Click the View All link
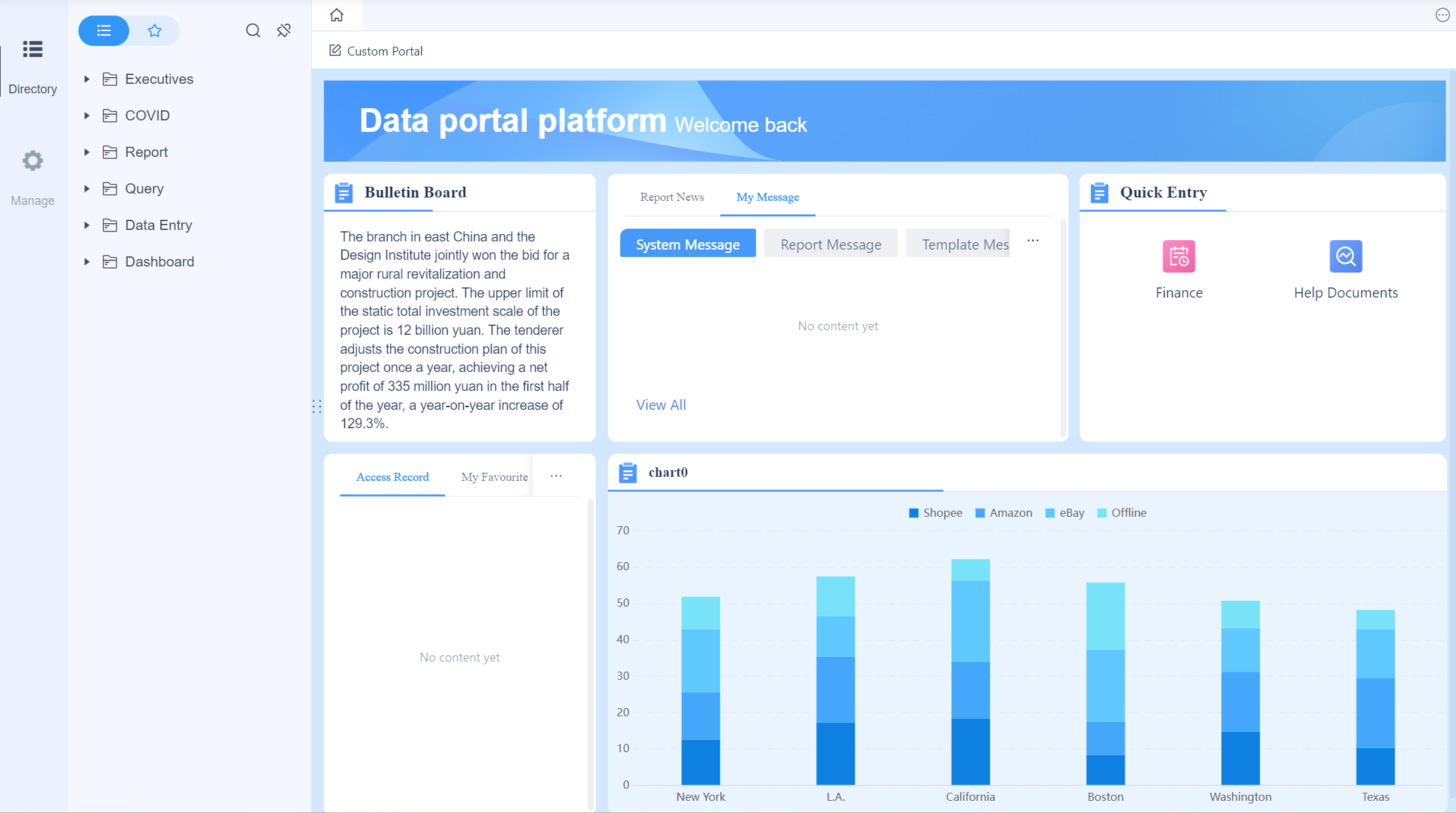The height and width of the screenshot is (813, 1456). coord(661,404)
